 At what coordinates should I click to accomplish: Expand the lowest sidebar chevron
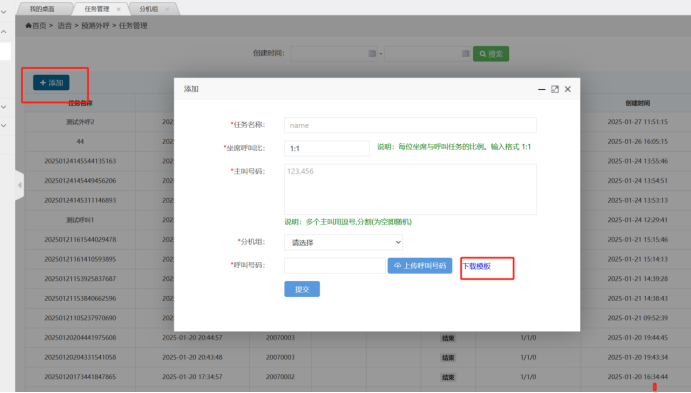click(4, 126)
